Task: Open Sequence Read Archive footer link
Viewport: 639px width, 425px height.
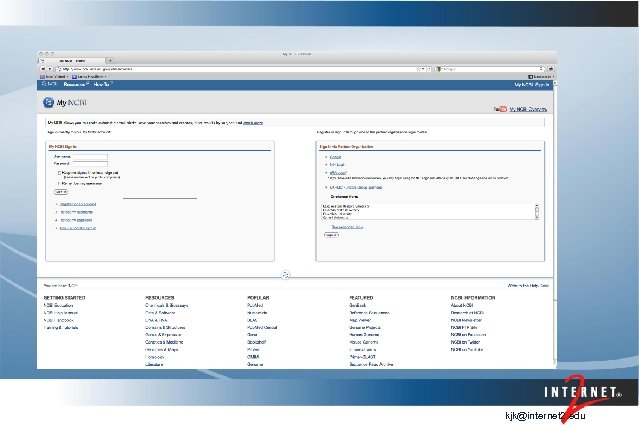Action: (371, 365)
